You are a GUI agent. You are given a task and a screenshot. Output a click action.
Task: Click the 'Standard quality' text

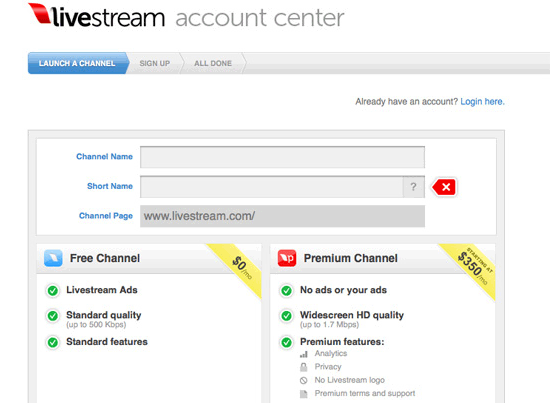tap(104, 315)
